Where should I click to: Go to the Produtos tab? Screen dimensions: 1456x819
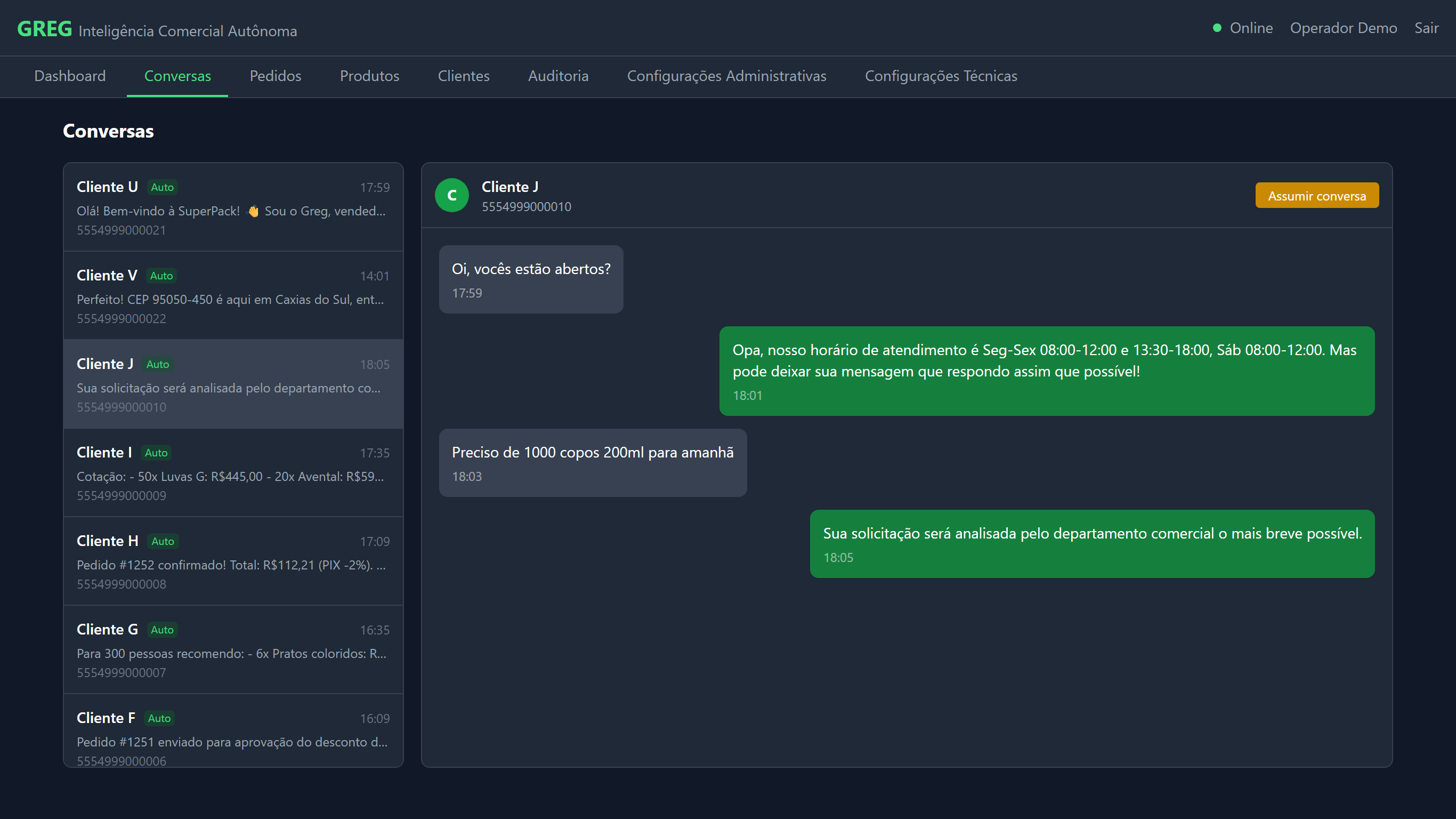(x=369, y=76)
